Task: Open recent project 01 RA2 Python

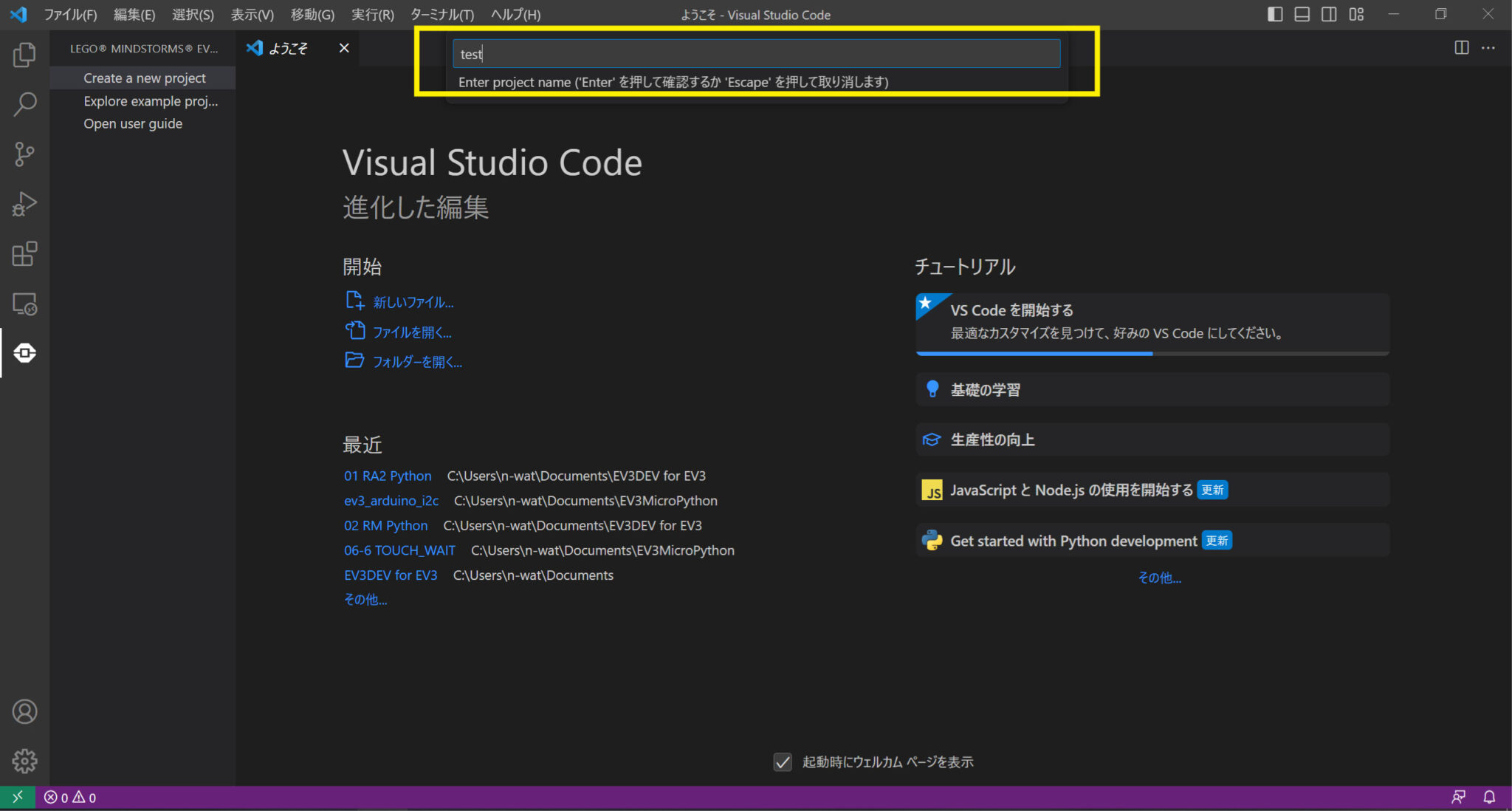Action: point(388,476)
